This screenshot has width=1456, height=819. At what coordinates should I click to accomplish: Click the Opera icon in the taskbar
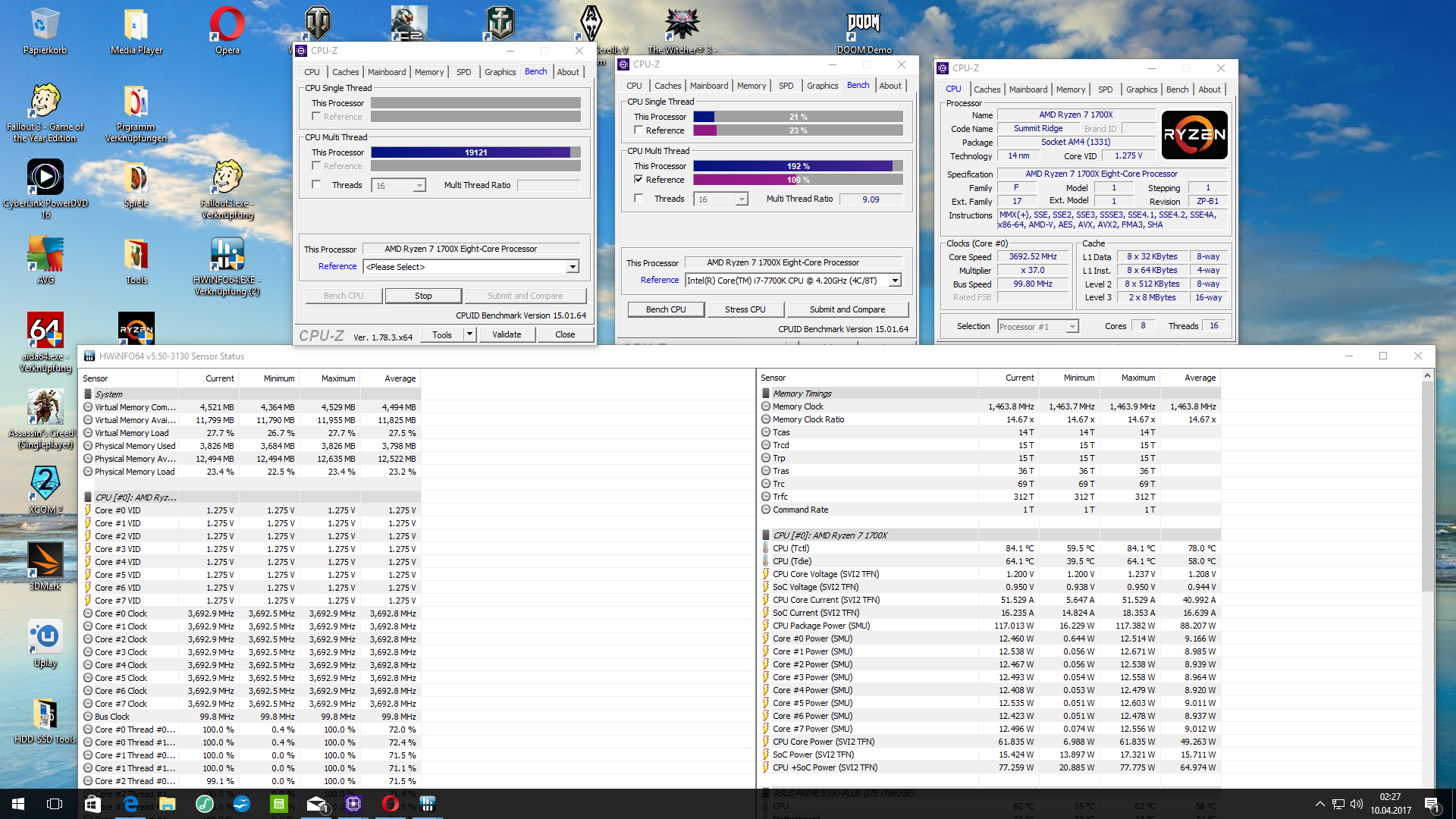pos(391,804)
